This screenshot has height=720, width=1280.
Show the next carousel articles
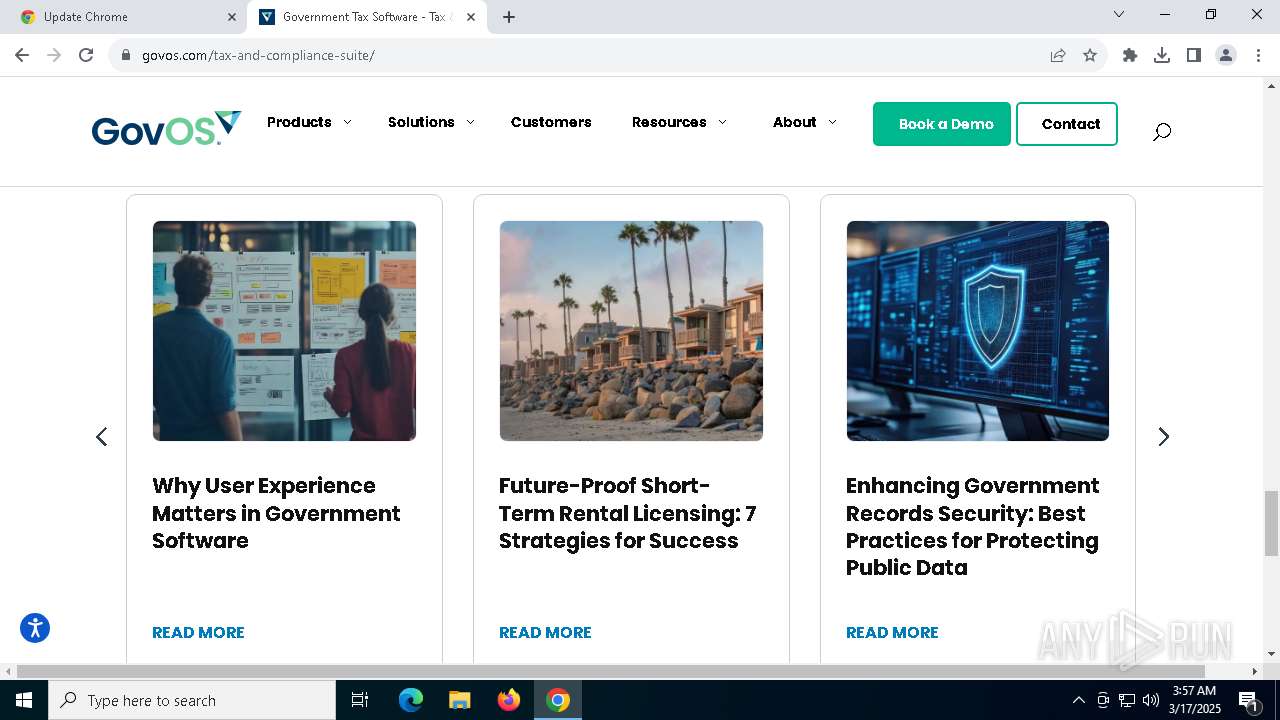click(x=1163, y=437)
